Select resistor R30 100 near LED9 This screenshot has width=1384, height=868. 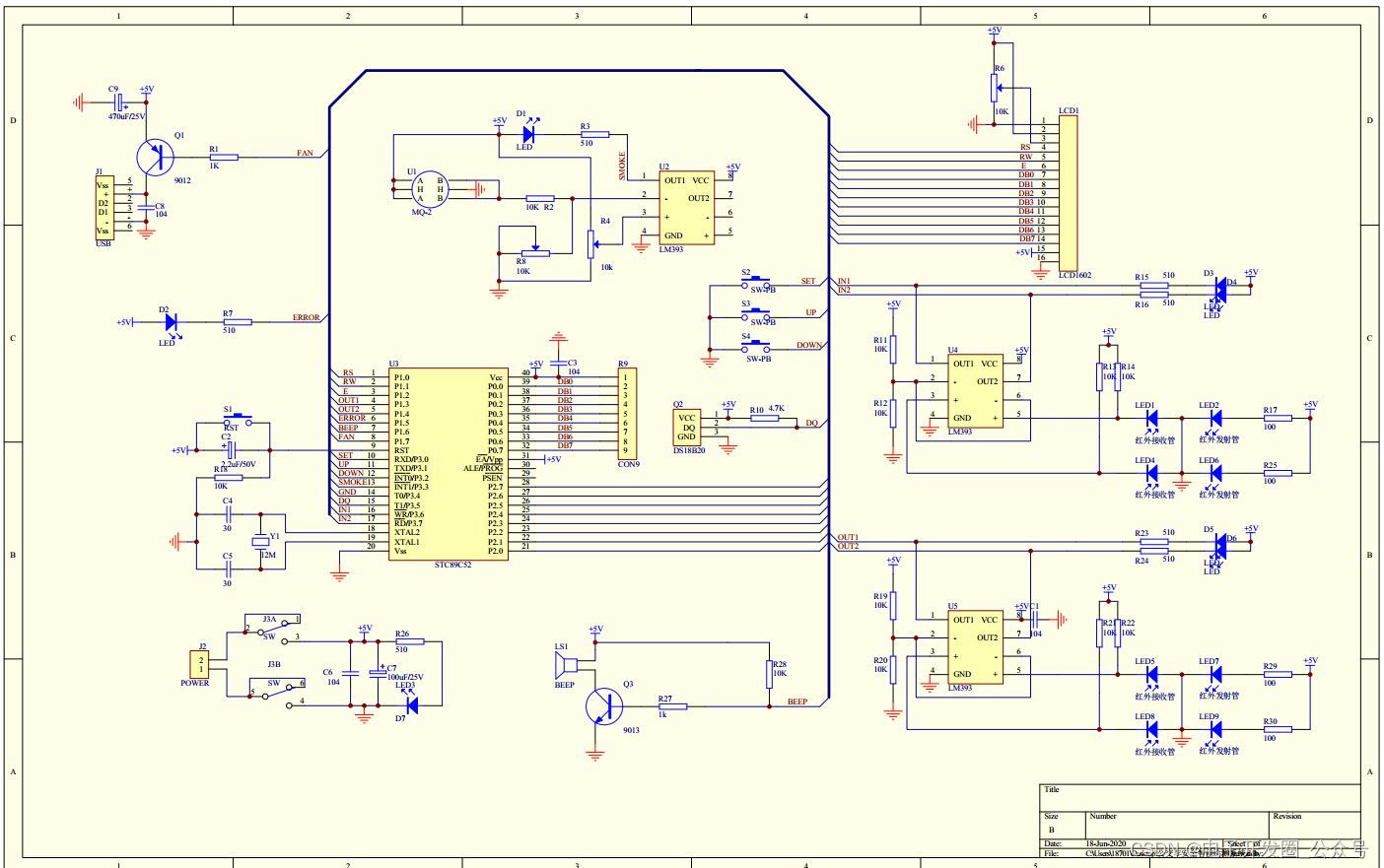1278,730
